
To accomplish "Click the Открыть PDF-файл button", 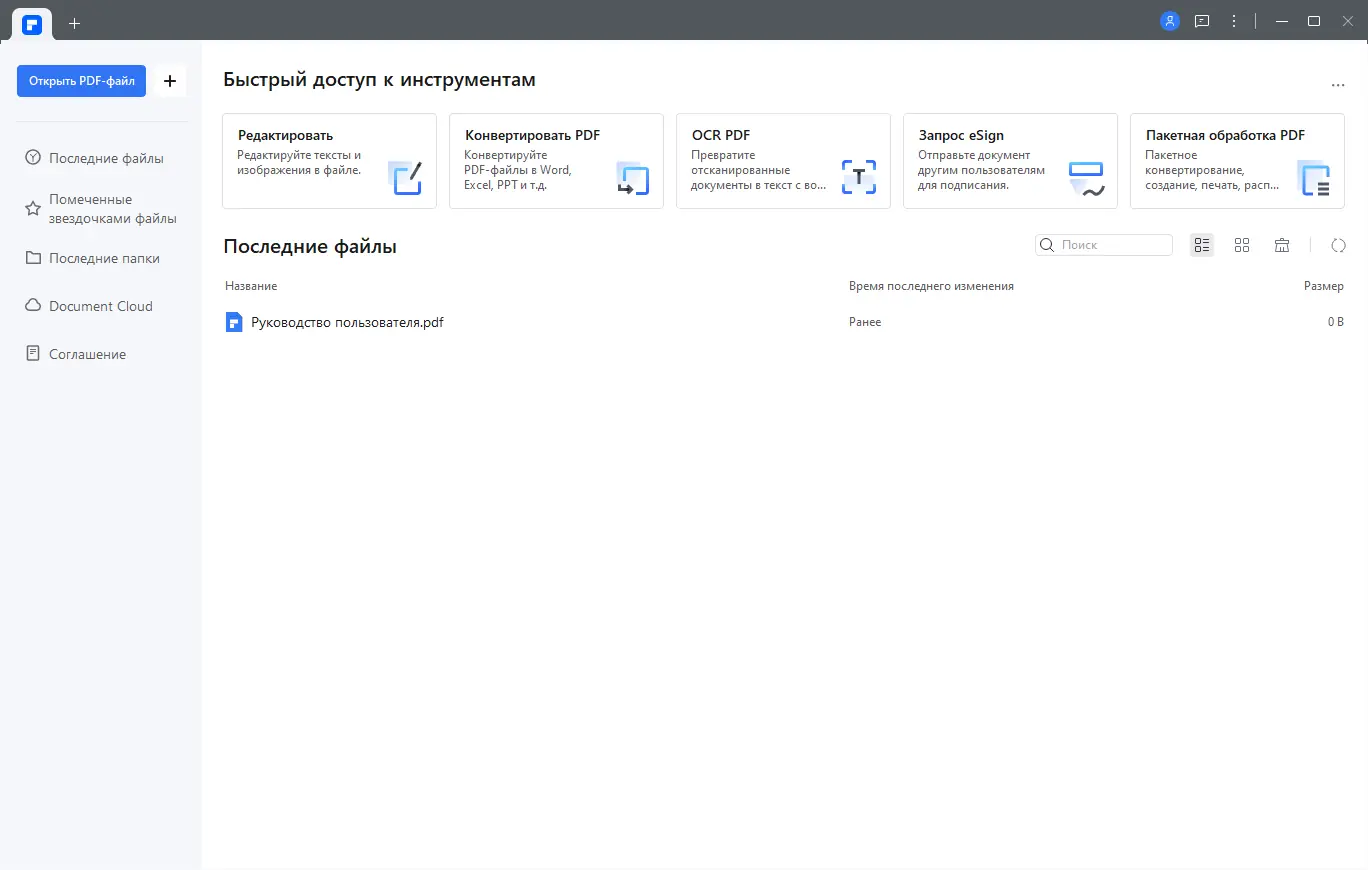I will click(x=81, y=81).
